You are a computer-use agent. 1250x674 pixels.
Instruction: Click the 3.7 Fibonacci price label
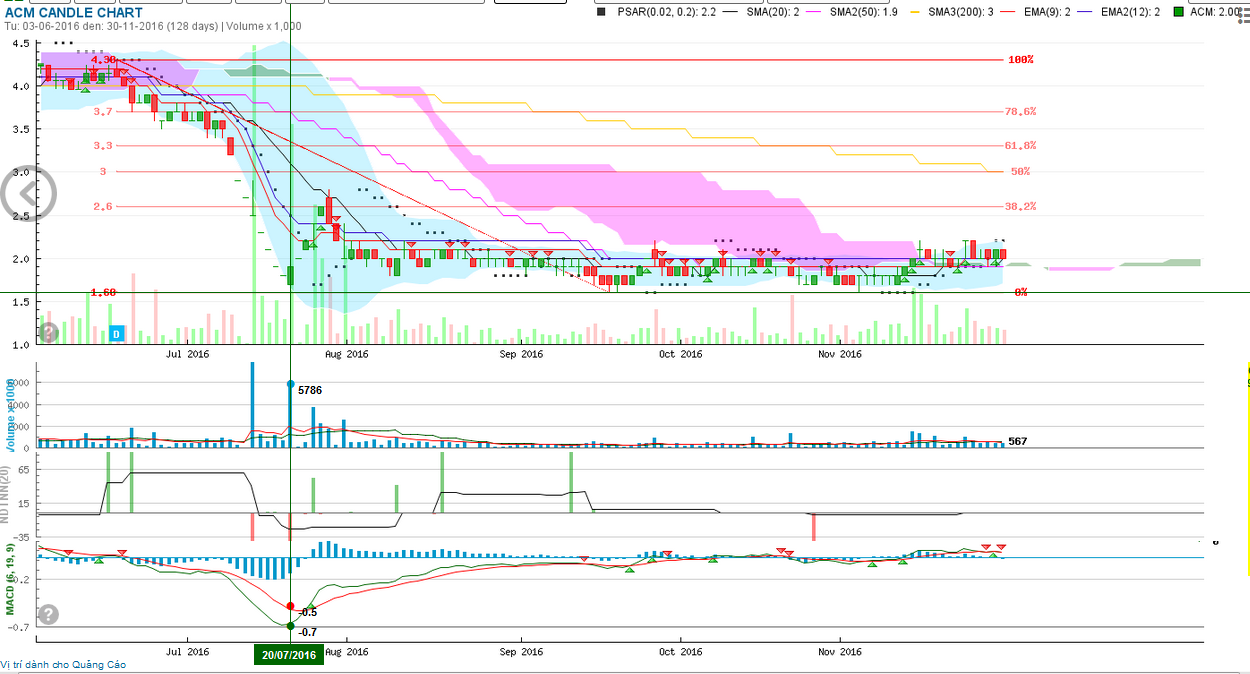coord(103,112)
